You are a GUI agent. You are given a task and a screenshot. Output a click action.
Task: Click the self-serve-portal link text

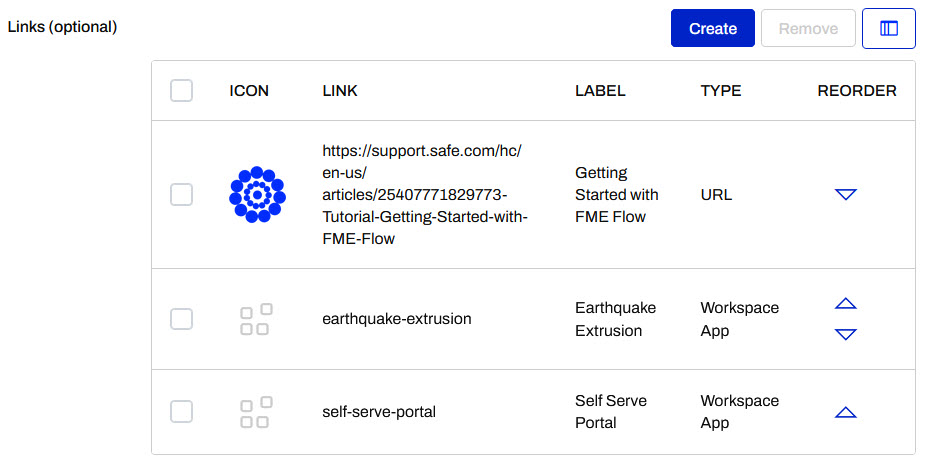point(379,412)
